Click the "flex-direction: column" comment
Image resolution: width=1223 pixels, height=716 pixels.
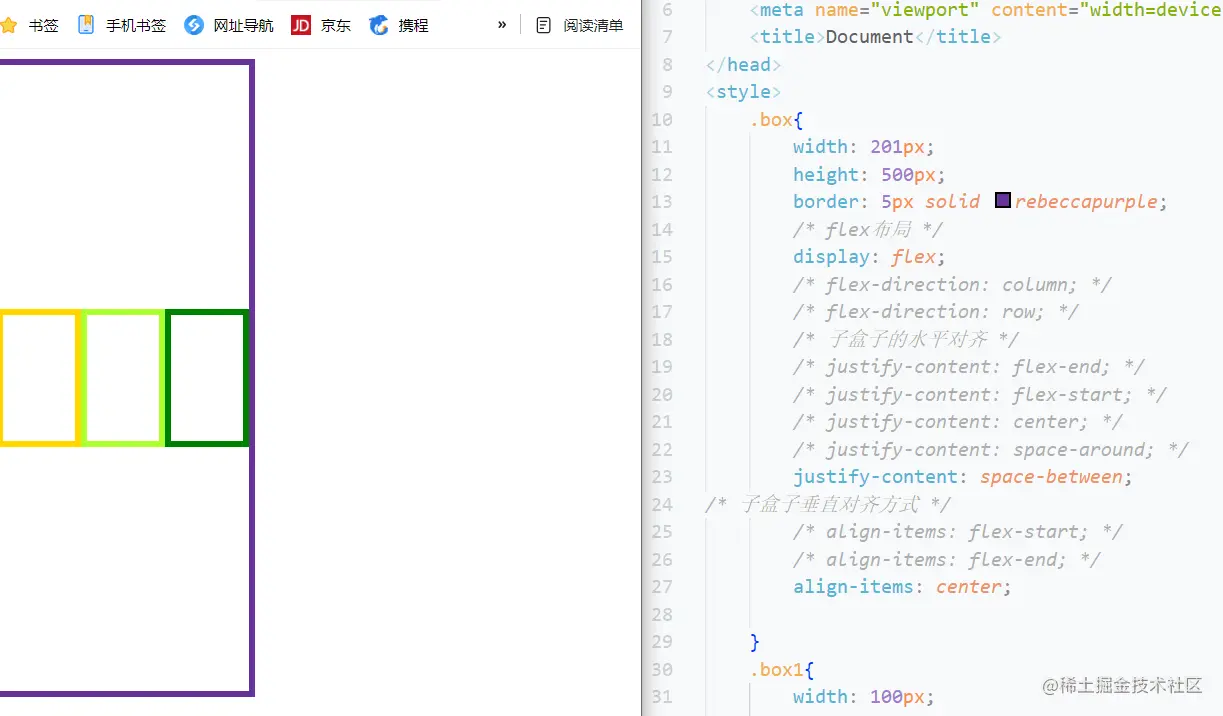click(x=952, y=284)
